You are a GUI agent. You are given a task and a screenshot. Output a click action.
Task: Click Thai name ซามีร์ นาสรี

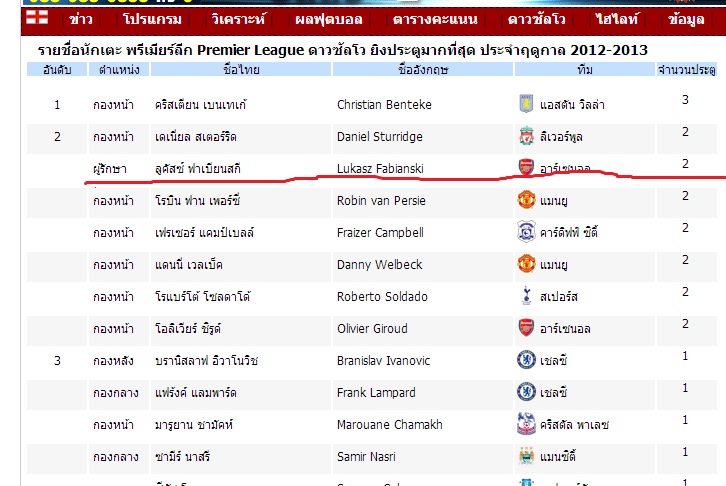pos(182,456)
